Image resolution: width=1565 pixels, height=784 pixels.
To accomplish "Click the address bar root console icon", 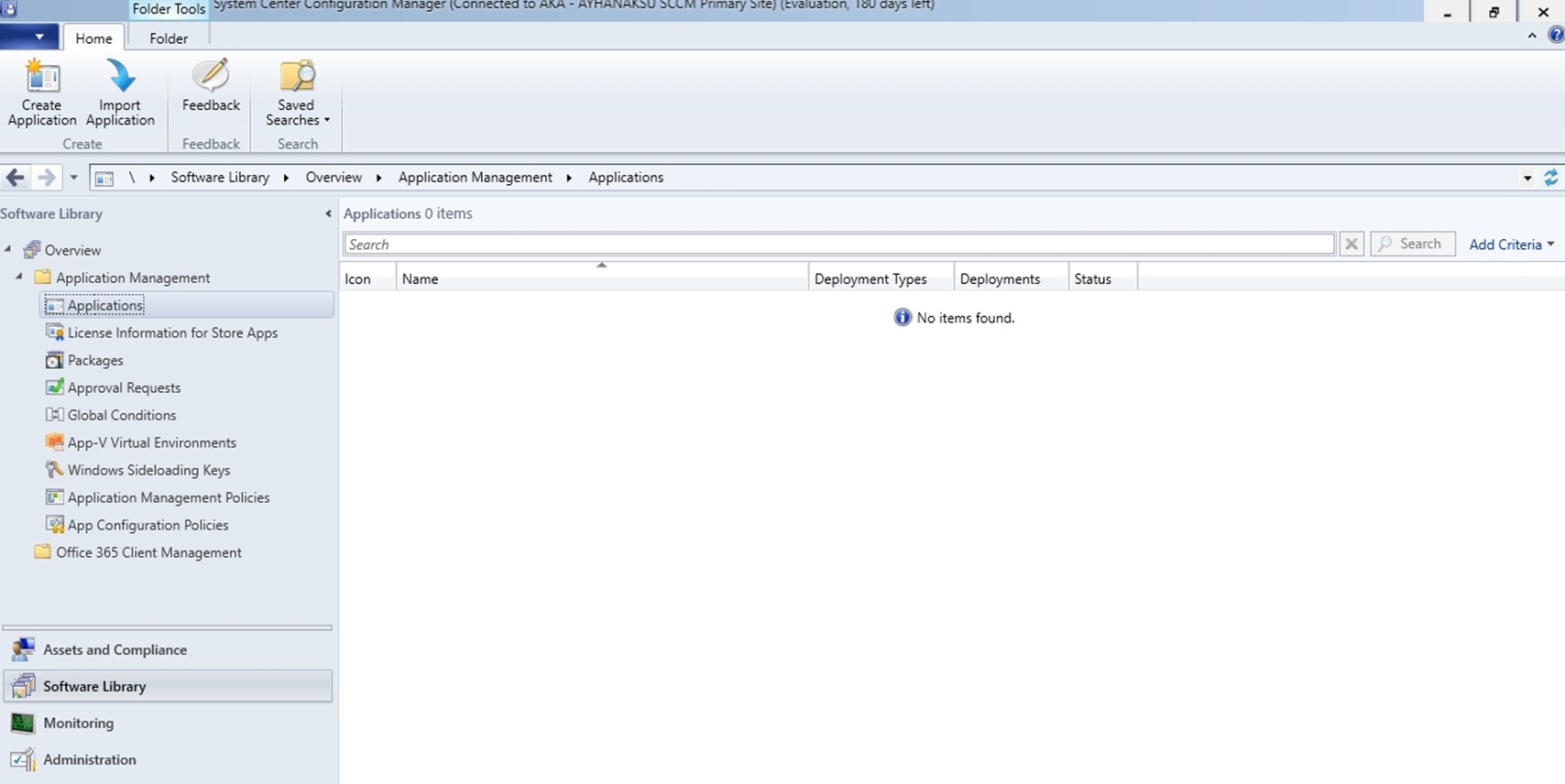I will (x=104, y=178).
